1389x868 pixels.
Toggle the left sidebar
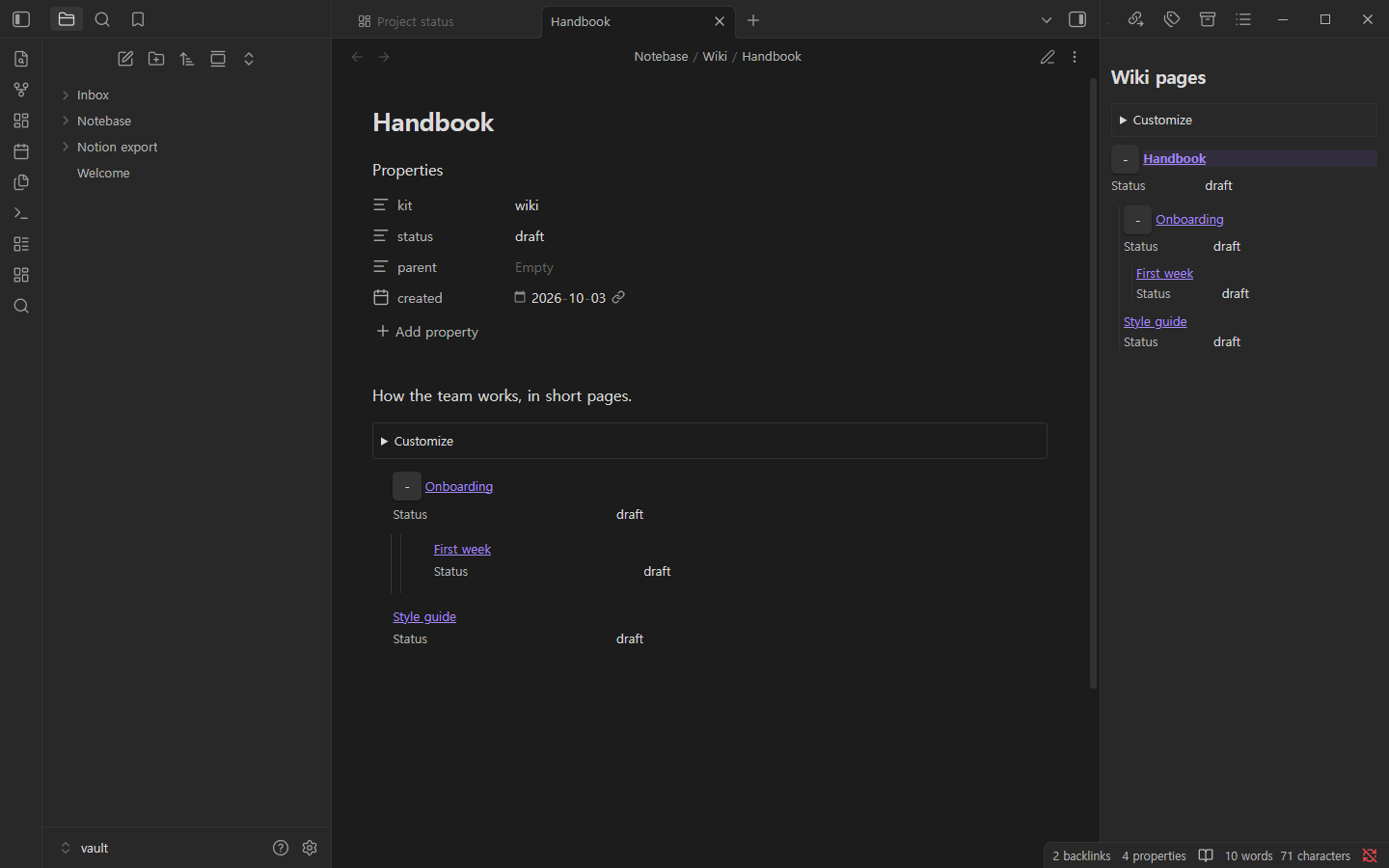point(21,19)
